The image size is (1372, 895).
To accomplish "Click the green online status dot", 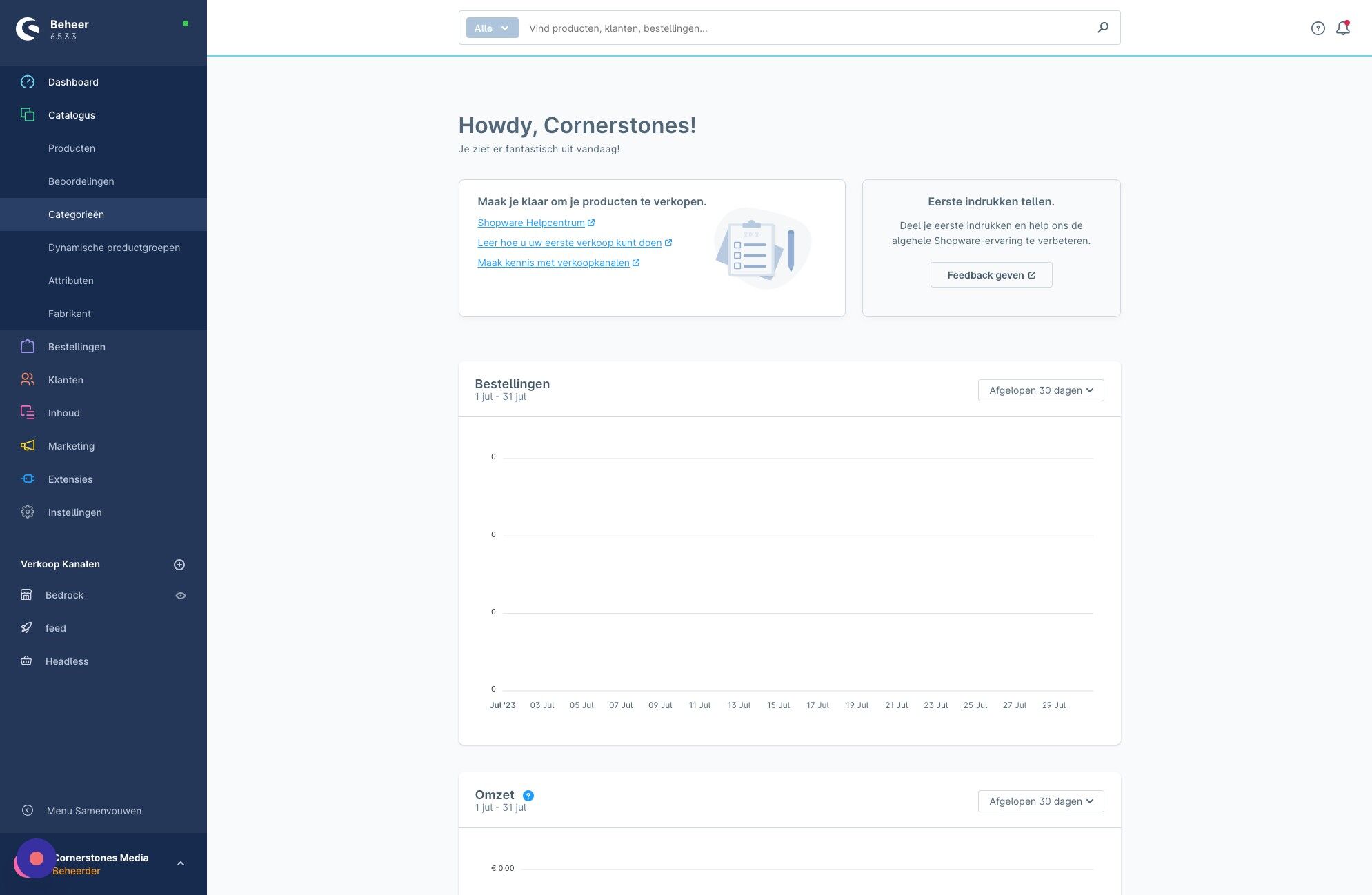I will 185,23.
